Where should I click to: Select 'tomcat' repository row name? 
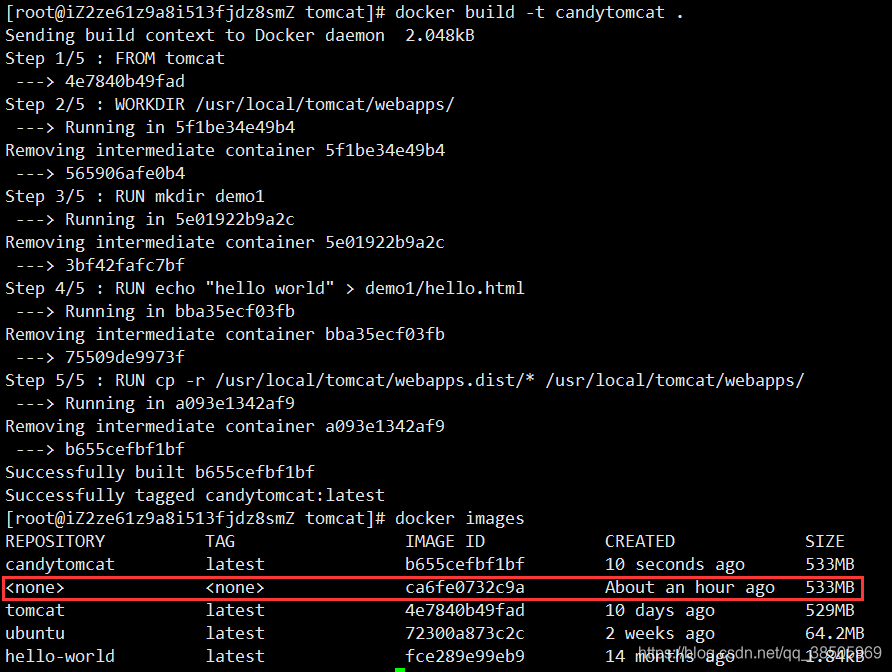[35, 611]
